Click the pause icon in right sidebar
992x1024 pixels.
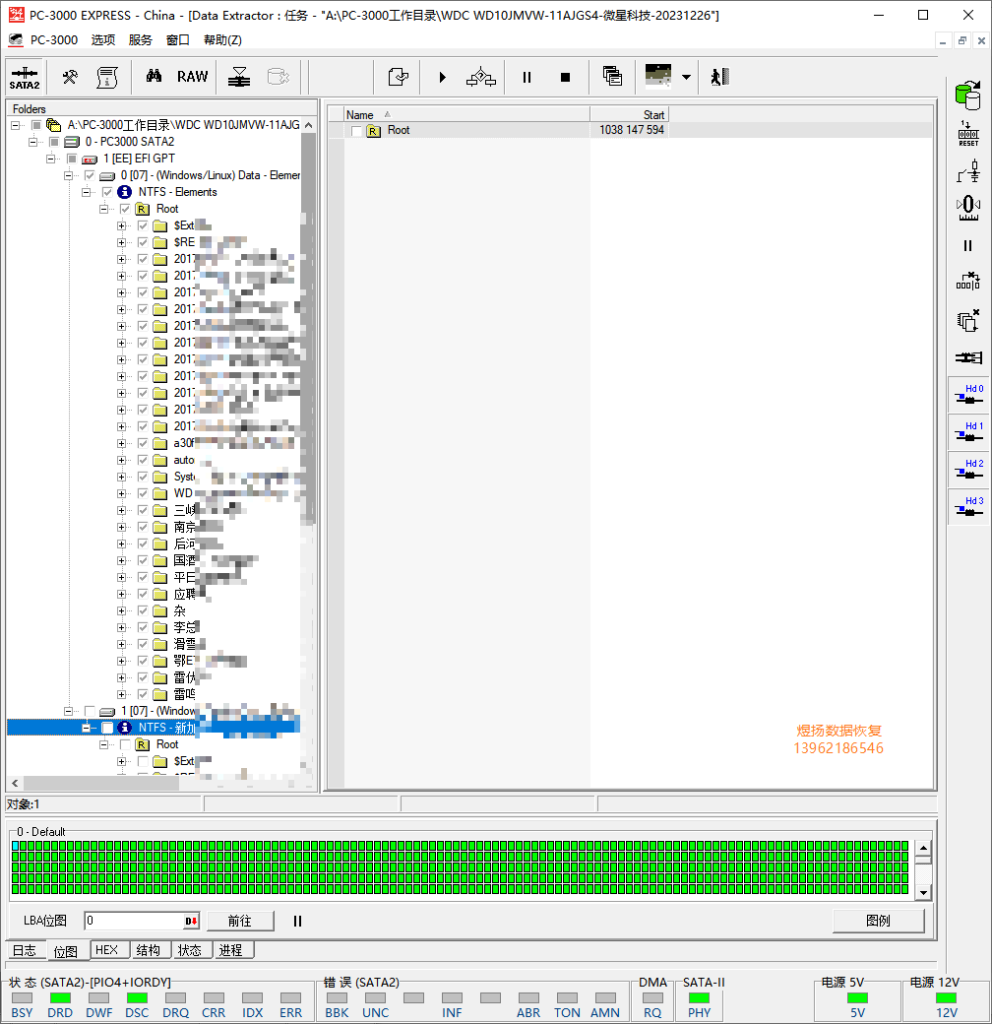tap(968, 246)
